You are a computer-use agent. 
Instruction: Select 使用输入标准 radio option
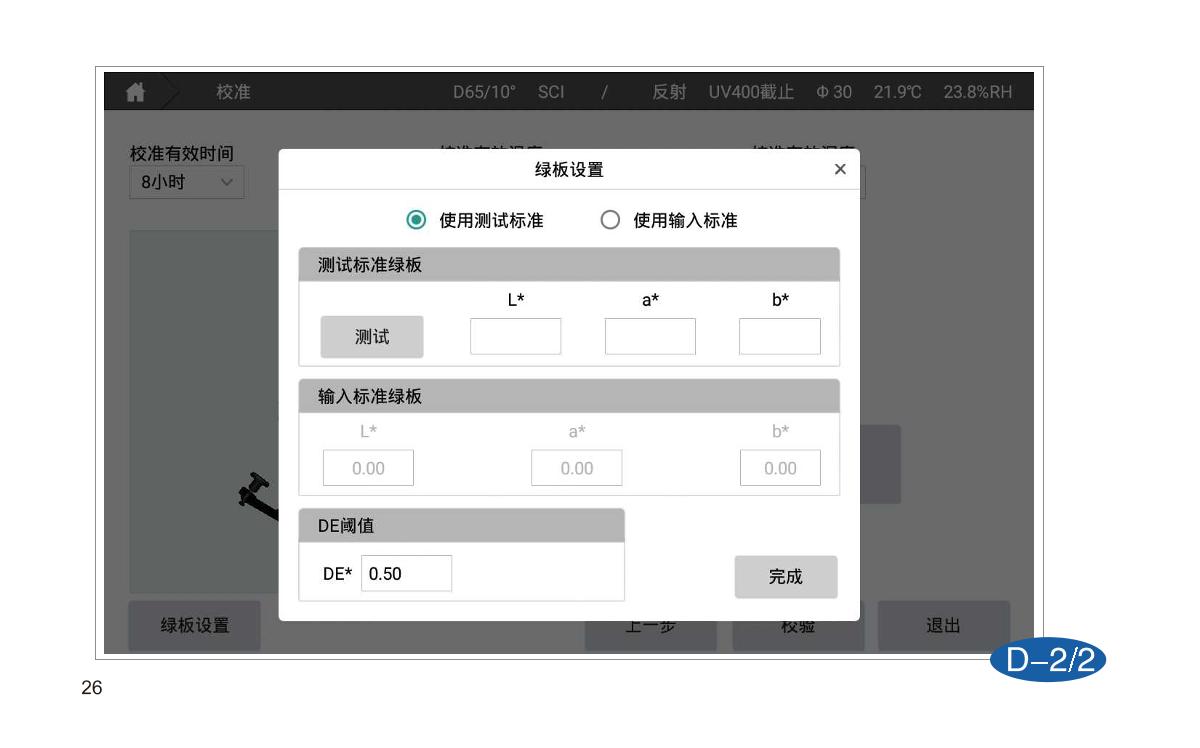tap(609, 220)
